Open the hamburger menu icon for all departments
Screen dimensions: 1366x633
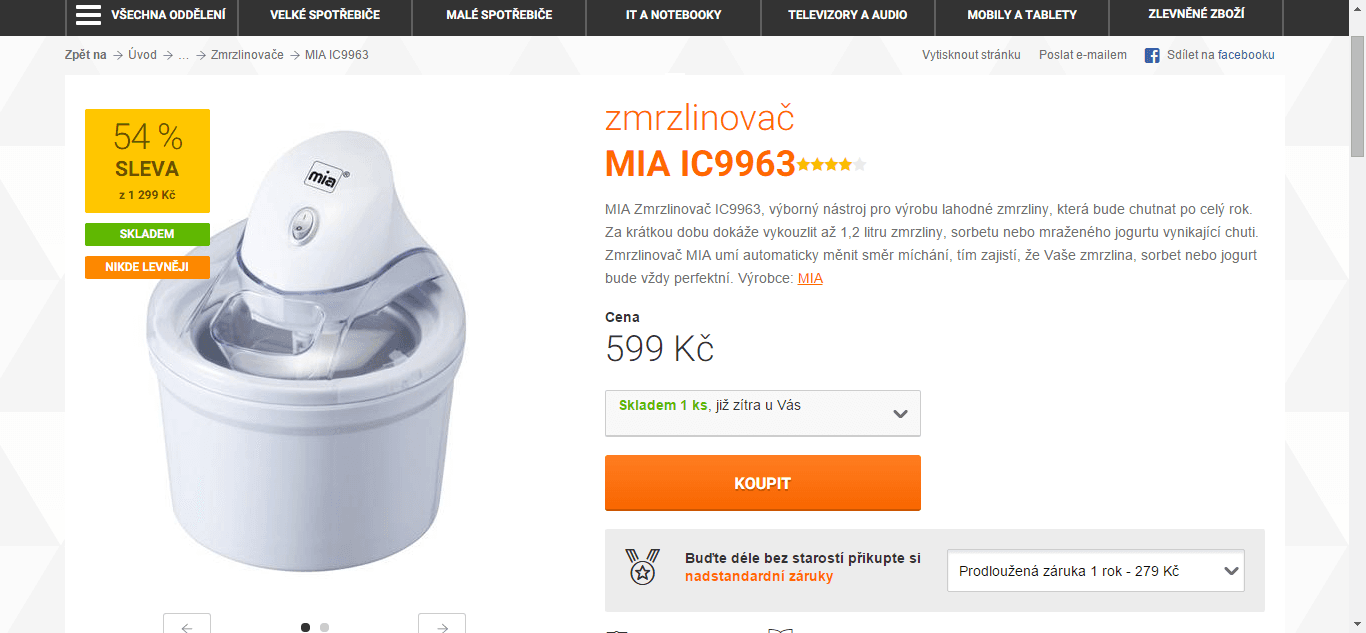point(88,15)
